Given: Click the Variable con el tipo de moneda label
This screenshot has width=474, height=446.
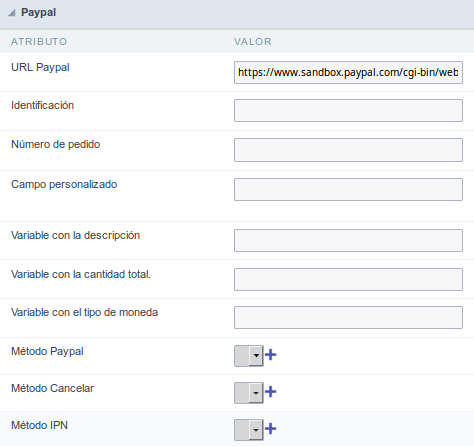Looking at the screenshot, I should coord(85,312).
